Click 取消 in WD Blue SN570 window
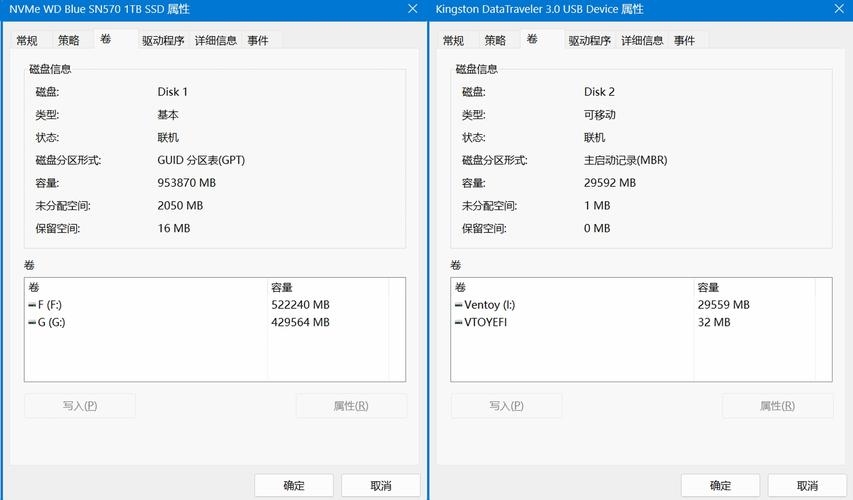This screenshot has height=500, width=853. coord(381,485)
